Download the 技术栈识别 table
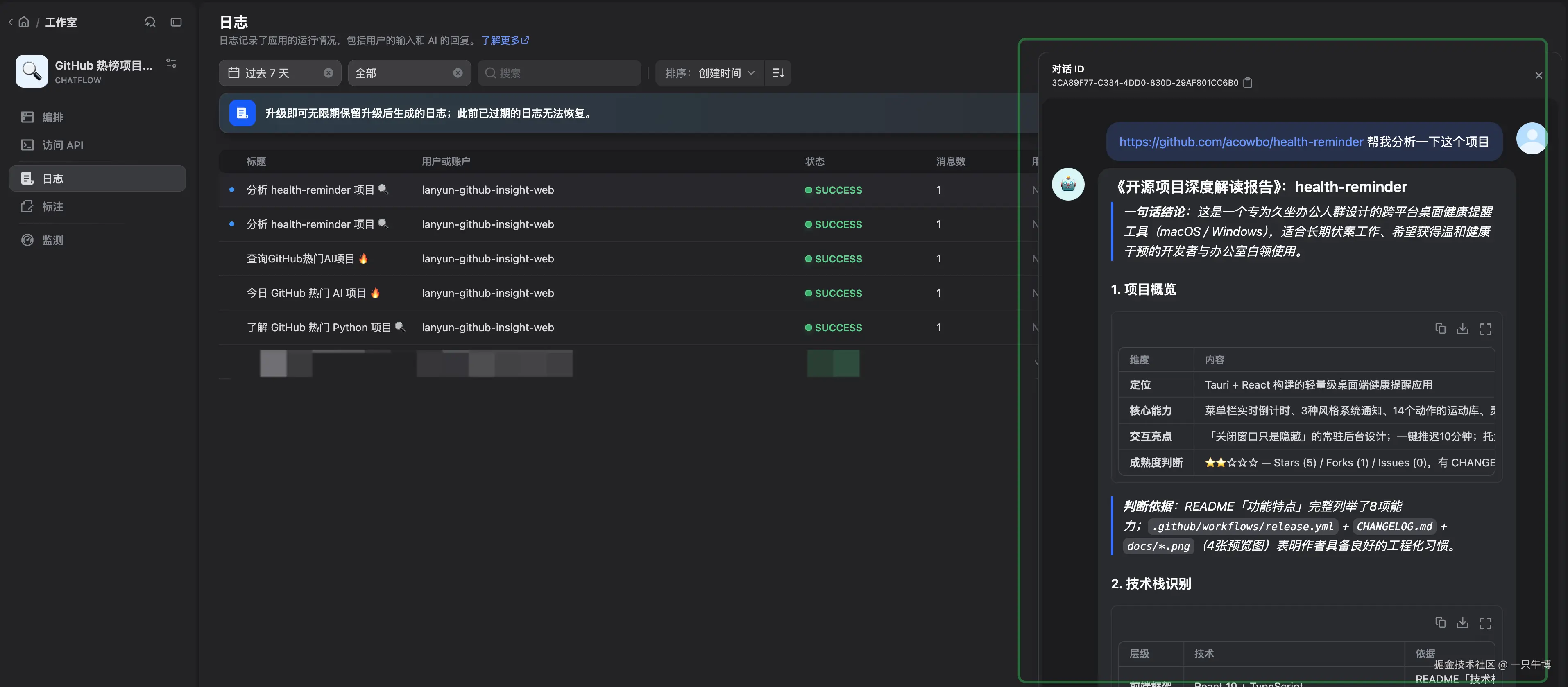 [x=1462, y=622]
